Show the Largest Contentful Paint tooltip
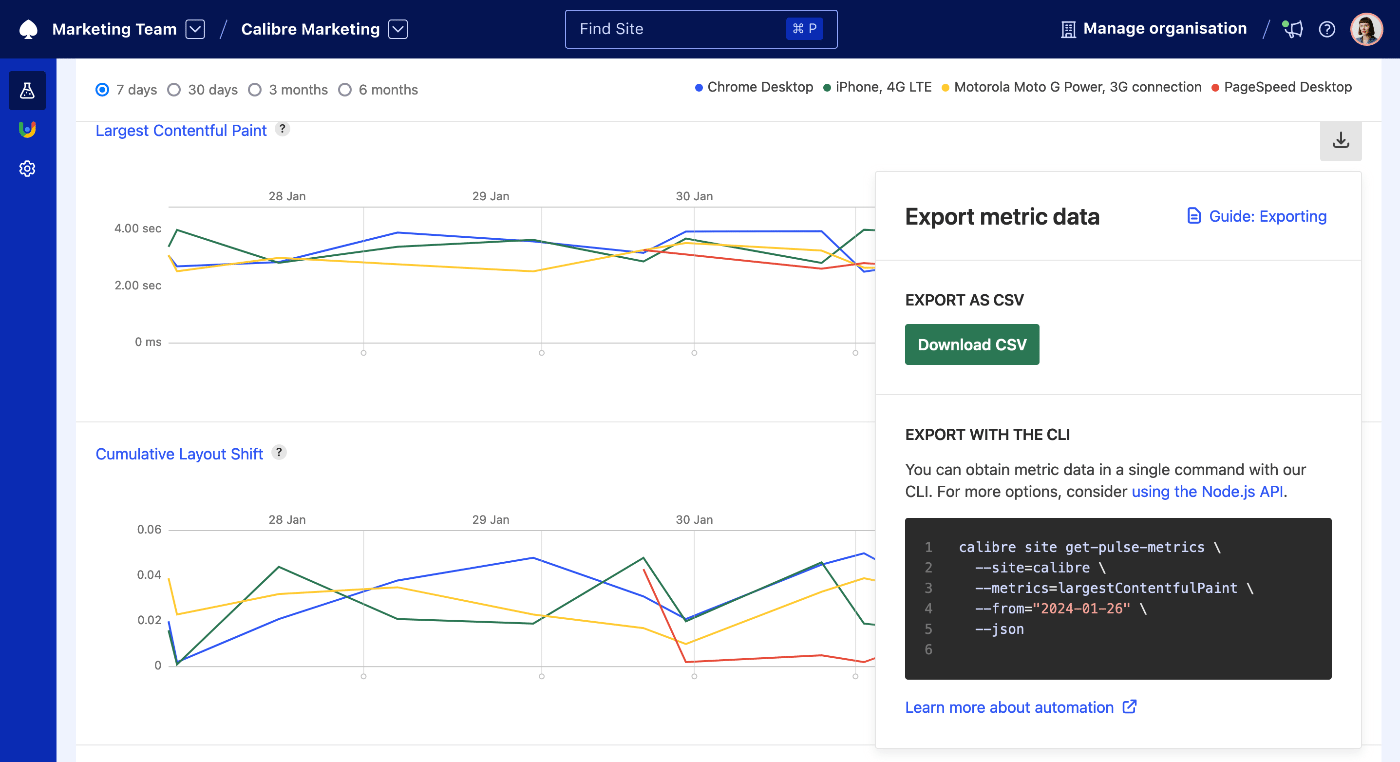Viewport: 1400px width, 762px height. (282, 128)
